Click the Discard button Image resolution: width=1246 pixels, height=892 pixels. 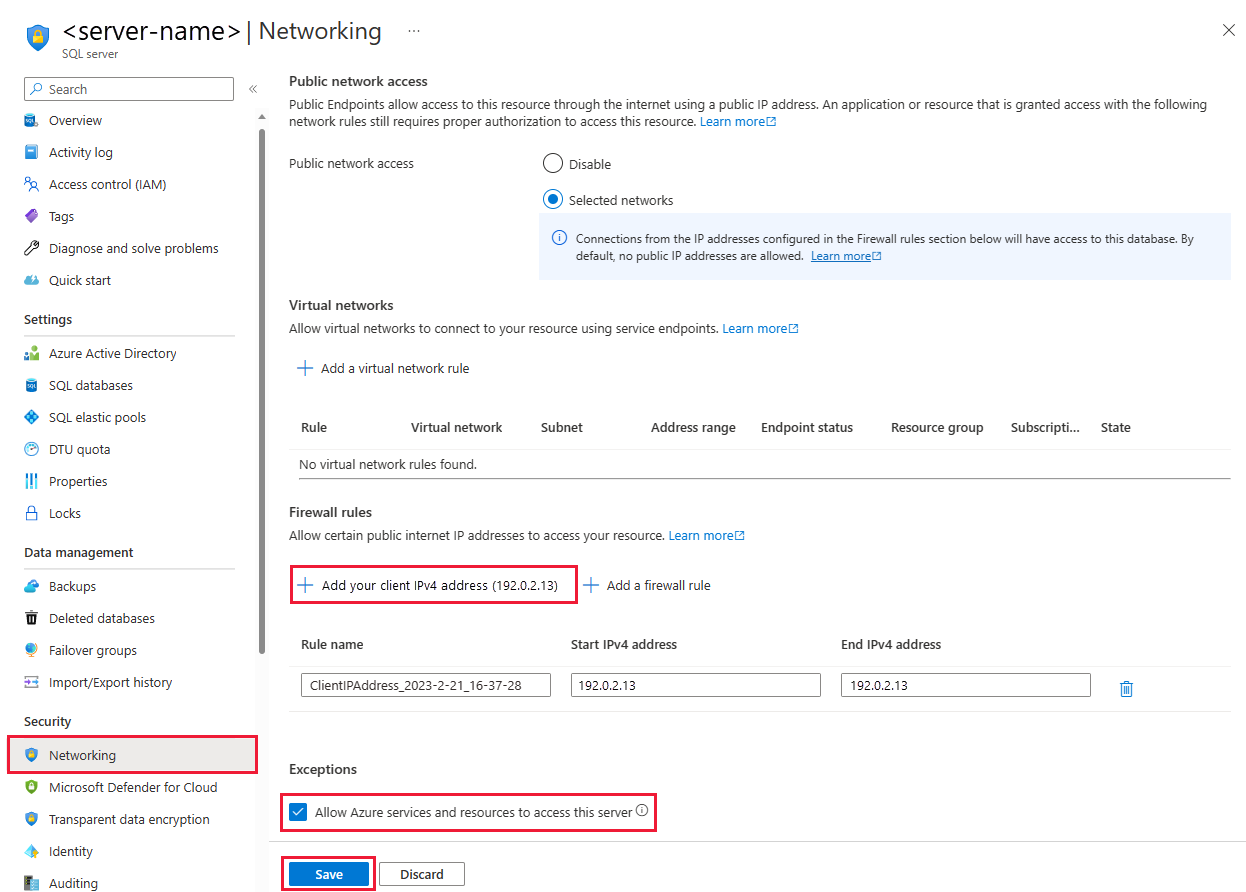[422, 874]
